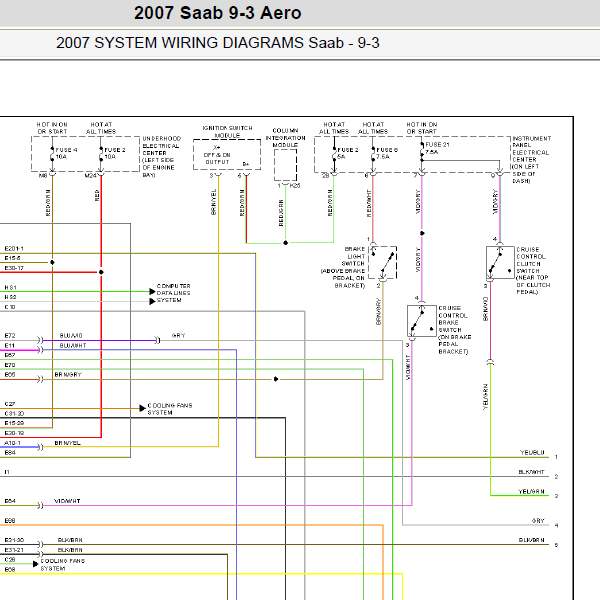Click the GRY label at output 4
The height and width of the screenshot is (600, 600).
(538, 521)
